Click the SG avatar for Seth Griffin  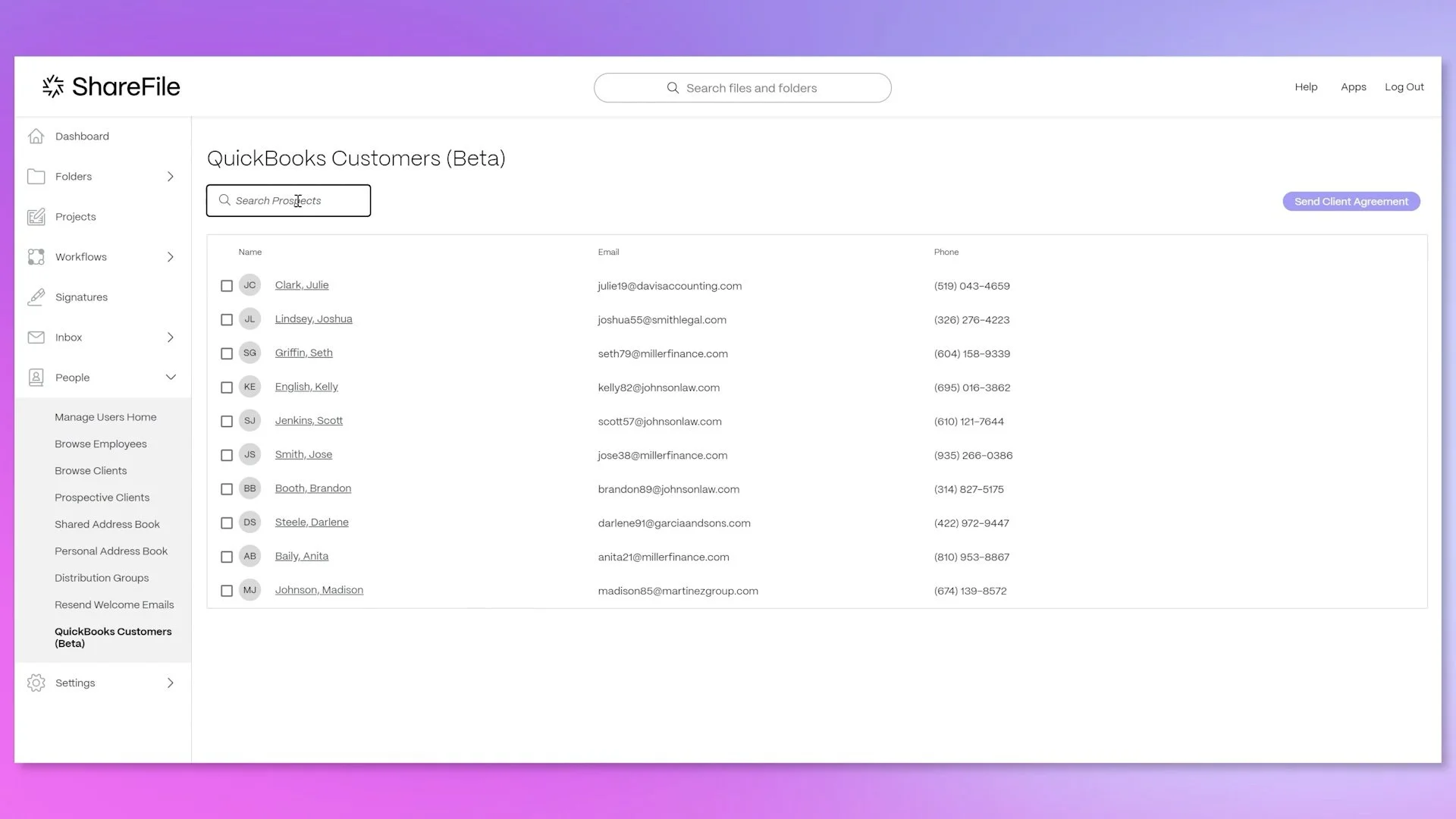(249, 353)
